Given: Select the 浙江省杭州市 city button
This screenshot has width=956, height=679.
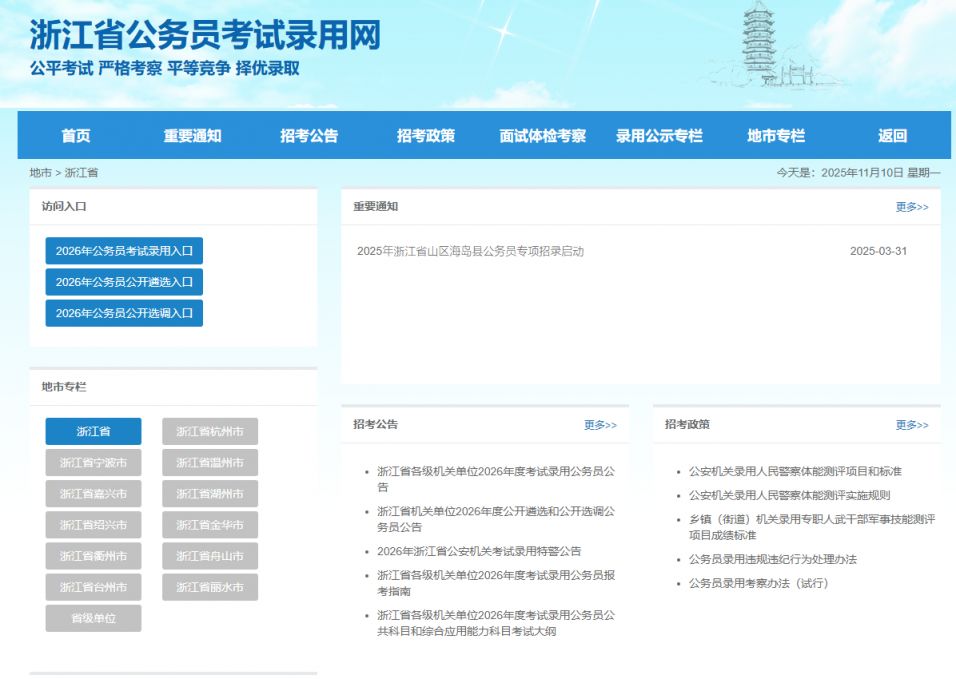Looking at the screenshot, I should pos(210,432).
